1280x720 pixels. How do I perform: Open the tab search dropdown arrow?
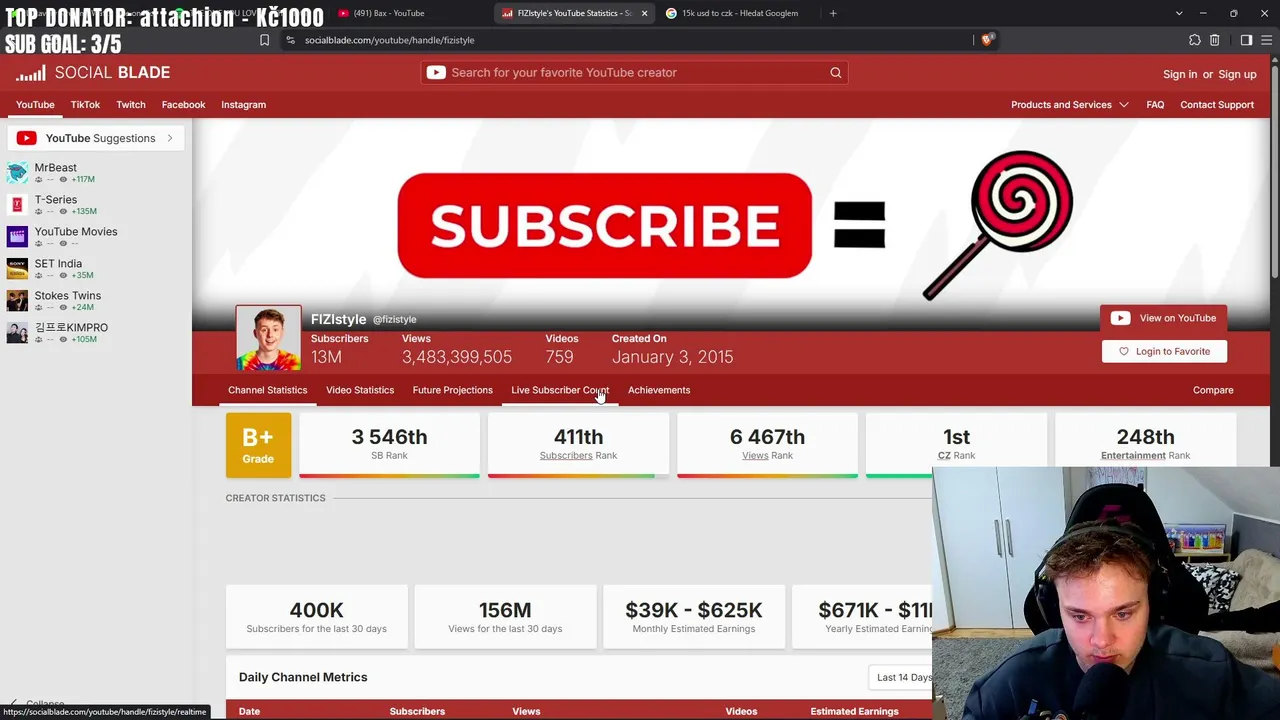pyautogui.click(x=1179, y=13)
